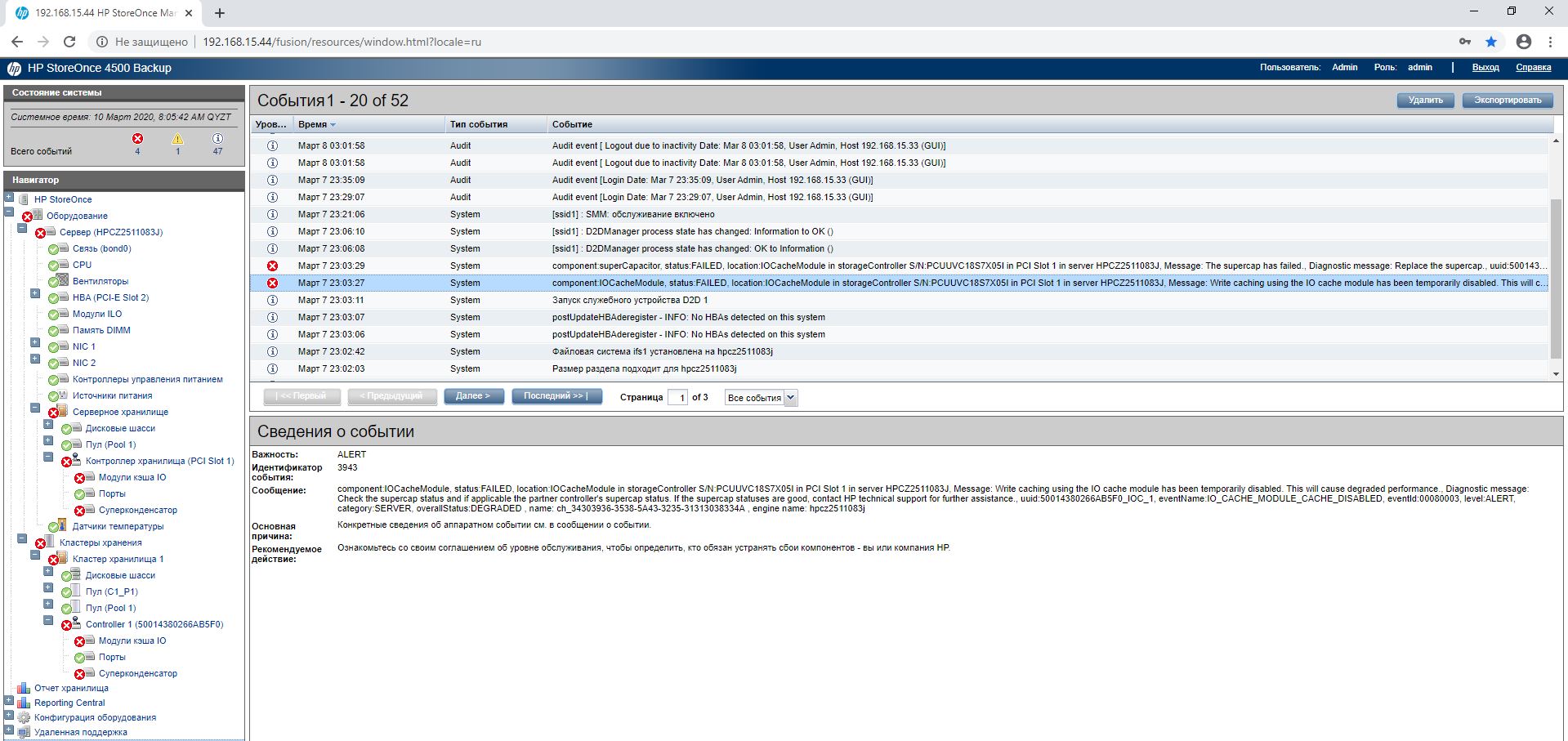The image size is (1568, 741).
Task: Click the yellow warning count icon
Action: coord(177,139)
